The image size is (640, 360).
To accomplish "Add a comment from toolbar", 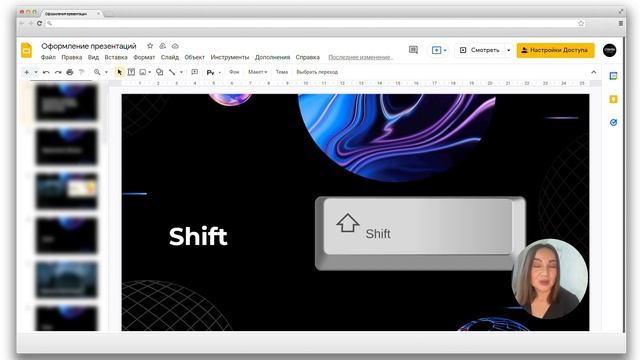I will [195, 72].
